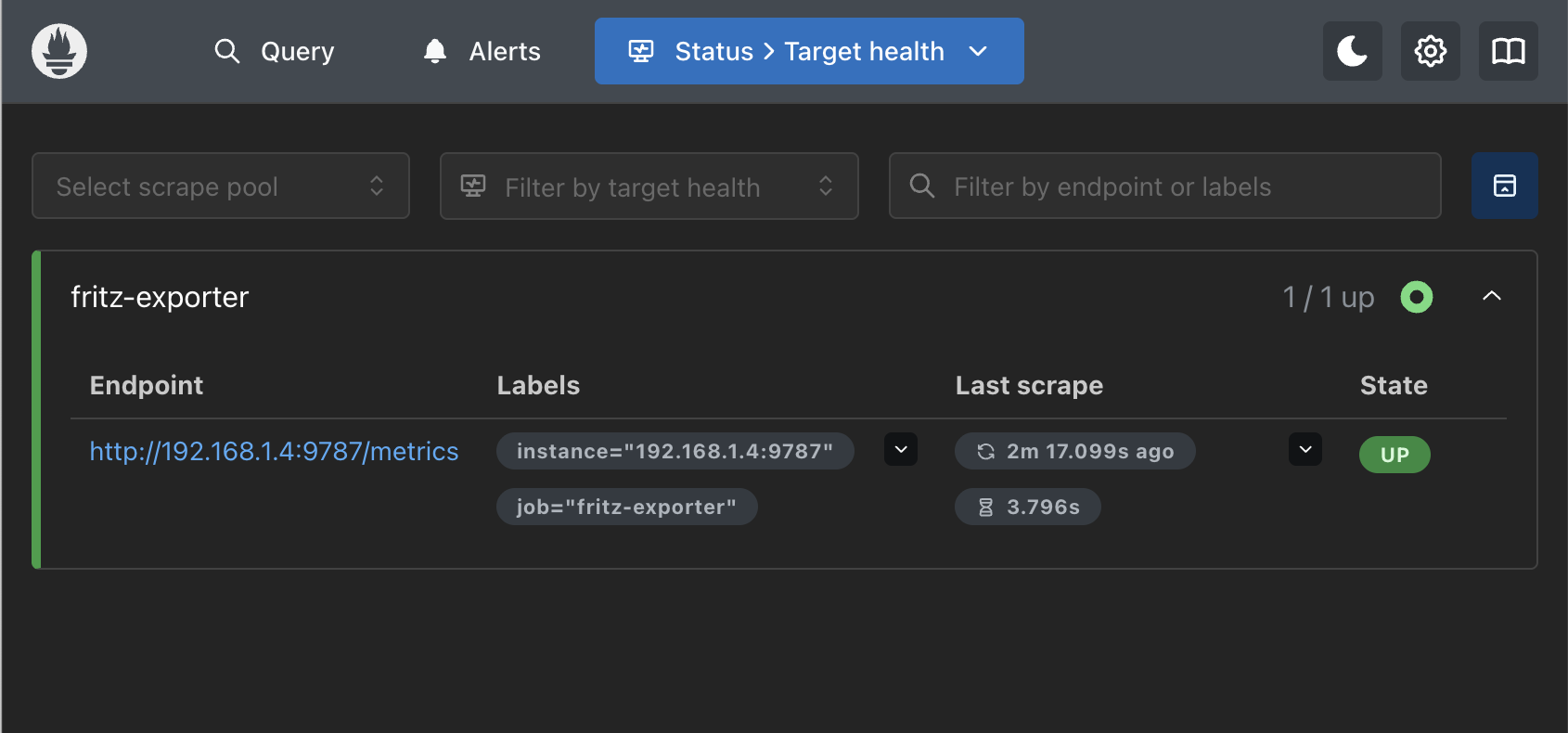Image resolution: width=1568 pixels, height=733 pixels.
Task: Toggle dark mode with moon icon
Action: (1352, 51)
